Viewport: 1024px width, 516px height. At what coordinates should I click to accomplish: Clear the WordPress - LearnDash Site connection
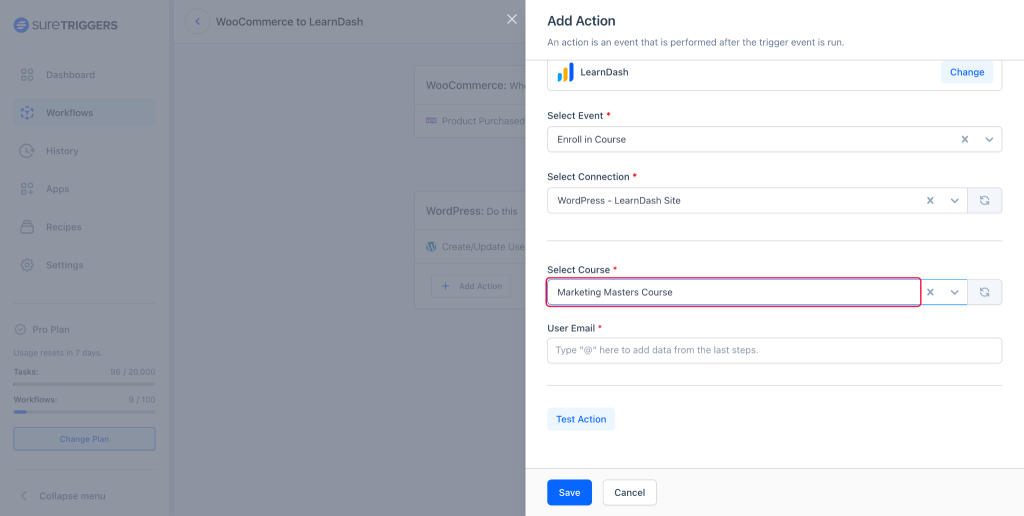click(930, 201)
